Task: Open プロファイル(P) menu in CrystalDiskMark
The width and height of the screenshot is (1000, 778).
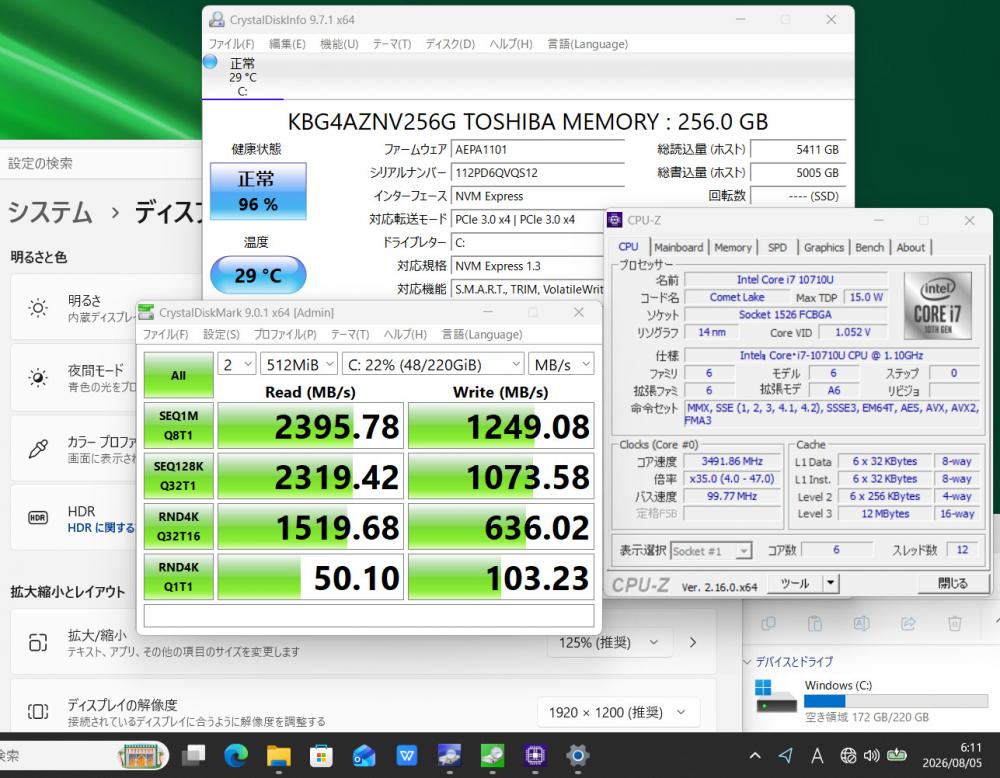Action: [285, 334]
